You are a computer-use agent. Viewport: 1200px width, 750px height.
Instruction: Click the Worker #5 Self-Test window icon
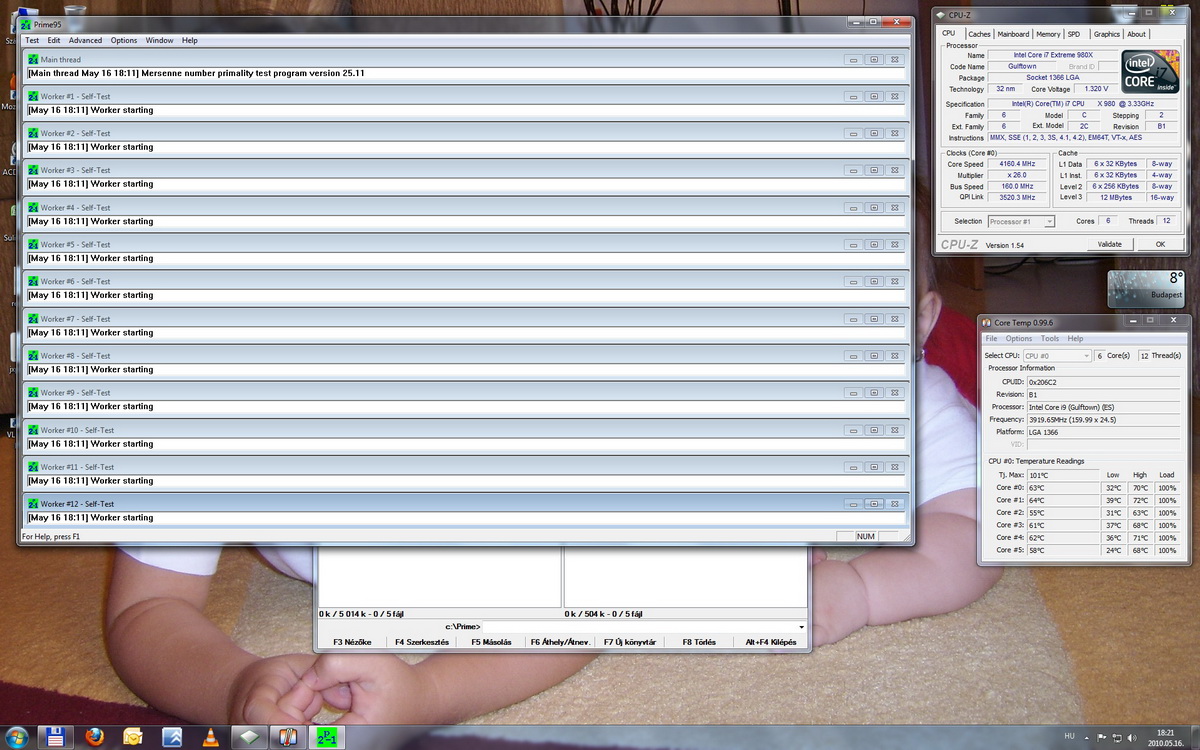pos(33,245)
